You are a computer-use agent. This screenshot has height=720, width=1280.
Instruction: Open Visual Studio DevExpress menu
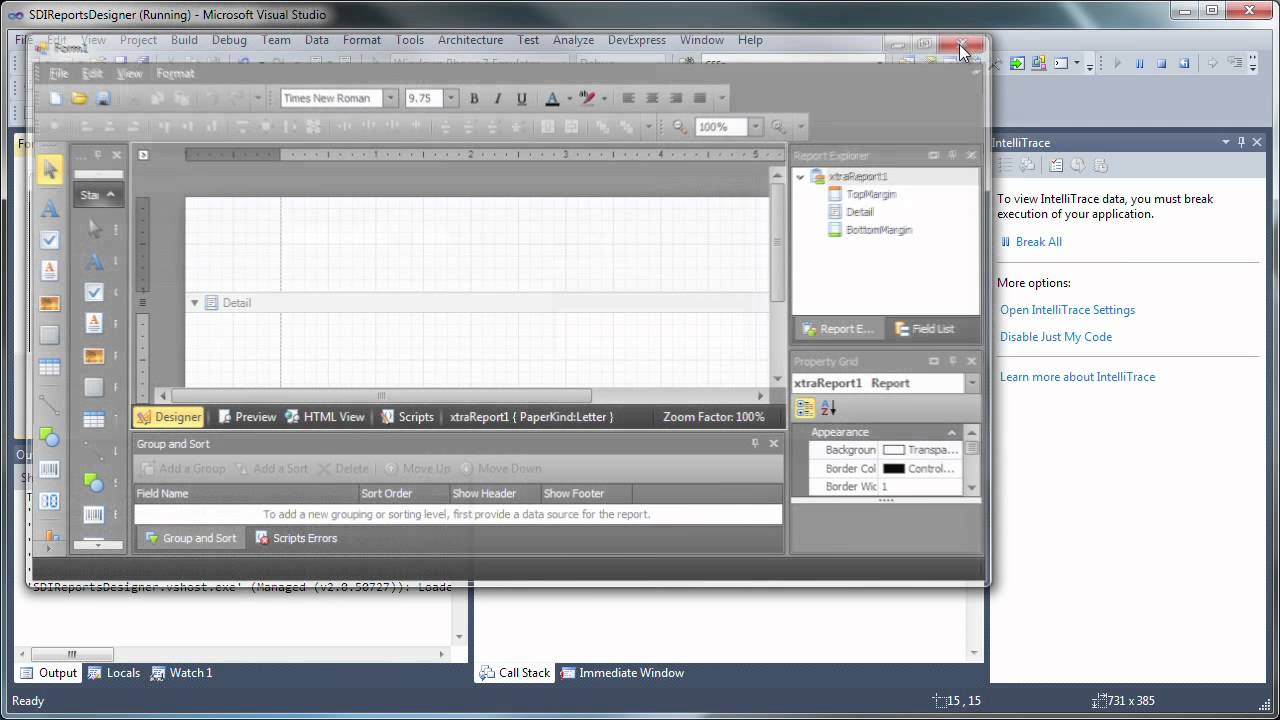tap(636, 40)
